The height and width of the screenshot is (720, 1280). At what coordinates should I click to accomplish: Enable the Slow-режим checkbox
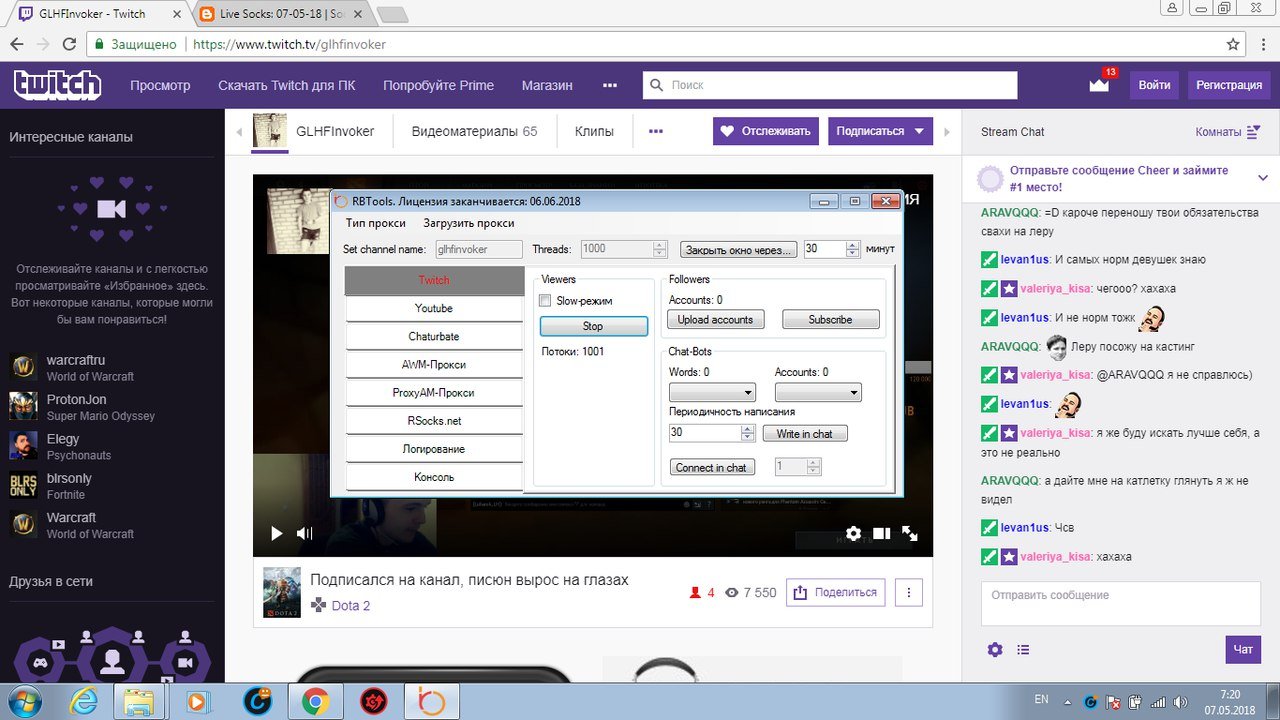[x=546, y=301]
